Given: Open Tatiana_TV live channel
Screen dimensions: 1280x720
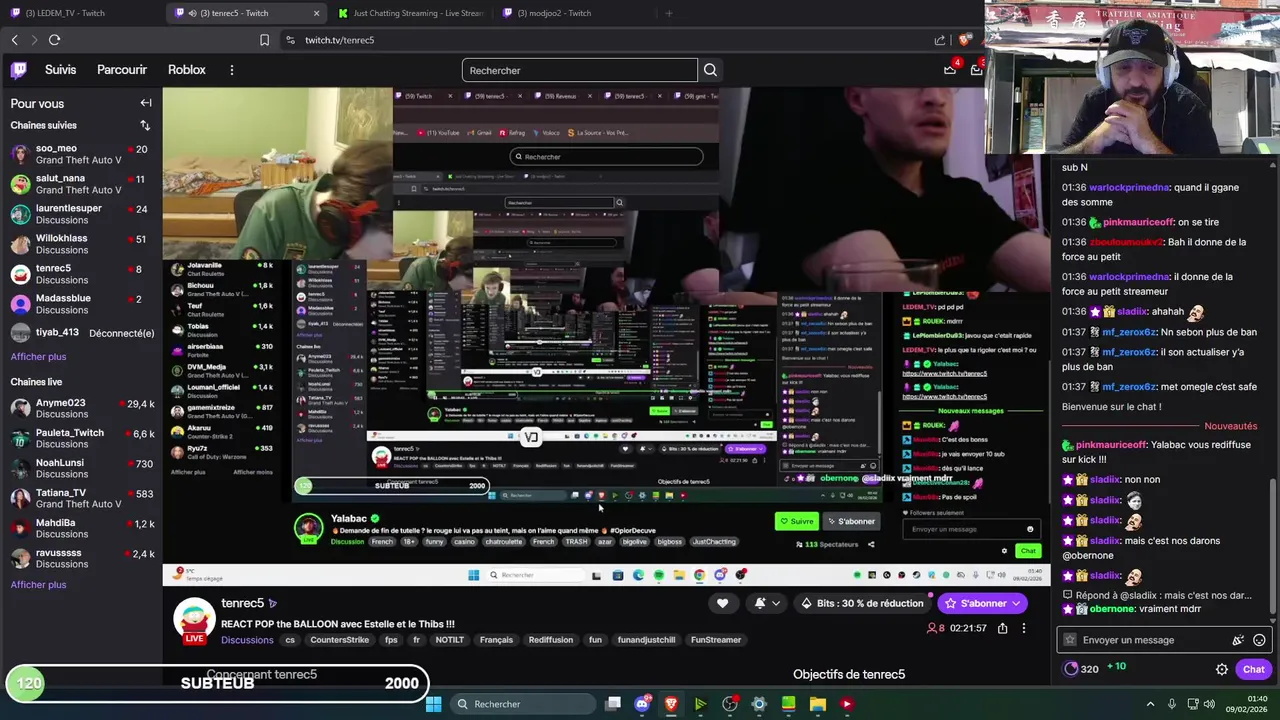Looking at the screenshot, I should click(x=80, y=498).
